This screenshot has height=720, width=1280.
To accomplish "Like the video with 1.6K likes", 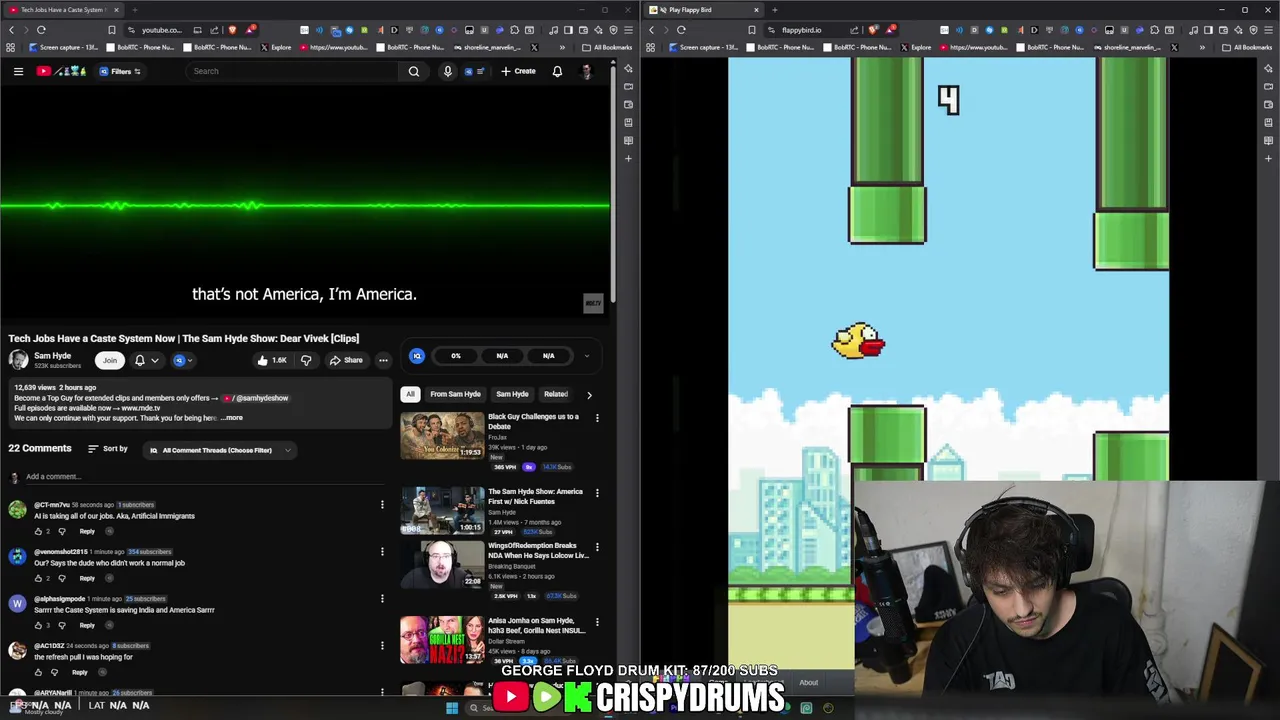I will pos(271,360).
